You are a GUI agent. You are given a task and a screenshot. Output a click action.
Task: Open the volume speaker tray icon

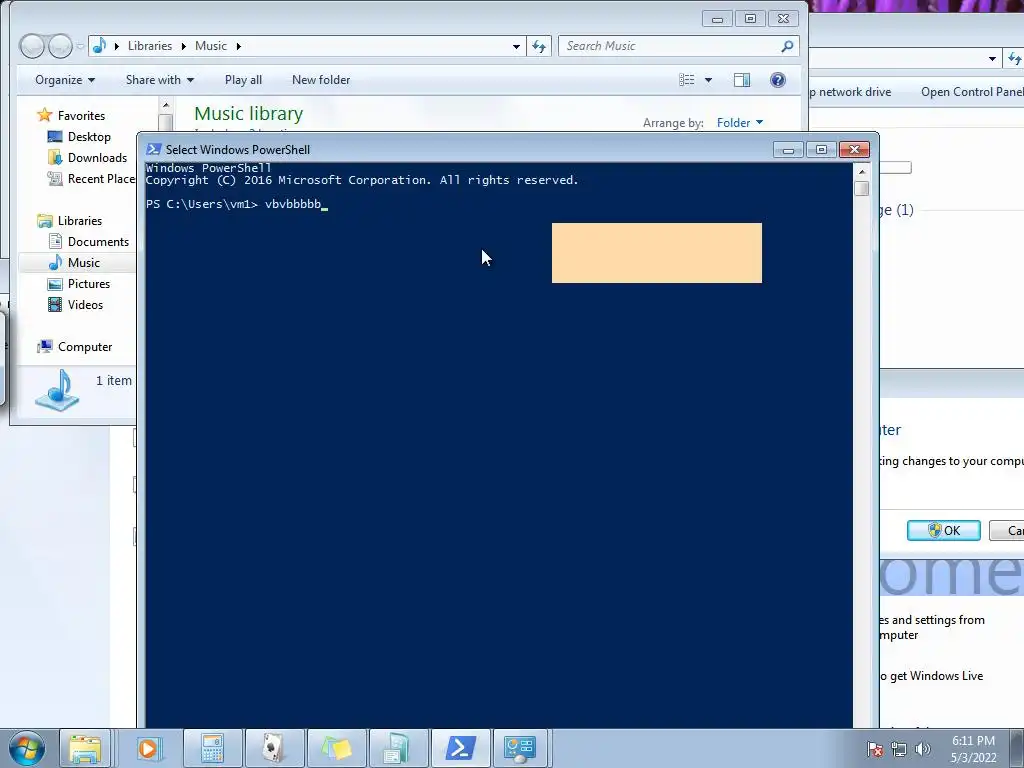tap(922, 749)
